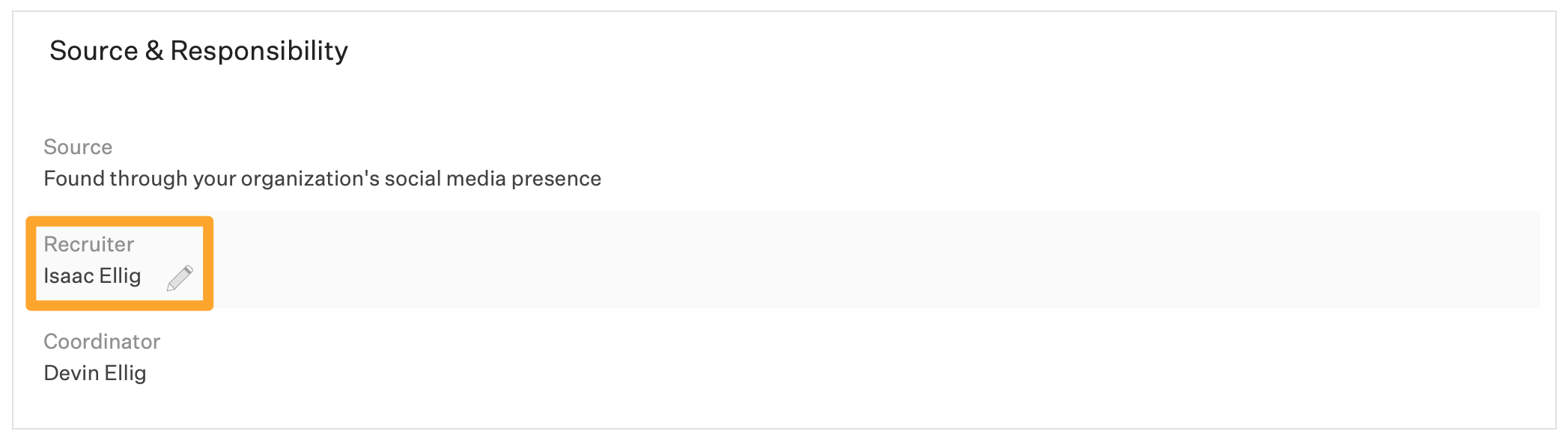The image size is (1568, 443).
Task: Click the word Source in the section heading
Action: point(94,51)
